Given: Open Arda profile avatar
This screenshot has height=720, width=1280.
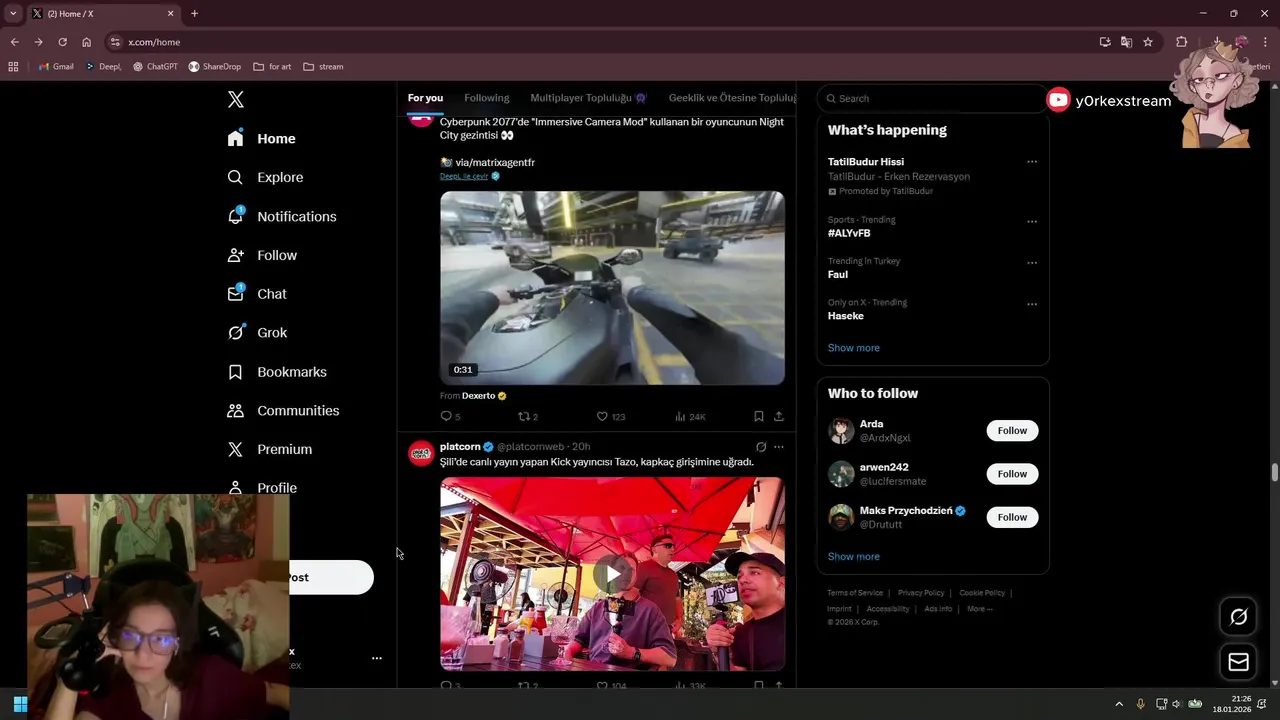Looking at the screenshot, I should click(x=841, y=431).
